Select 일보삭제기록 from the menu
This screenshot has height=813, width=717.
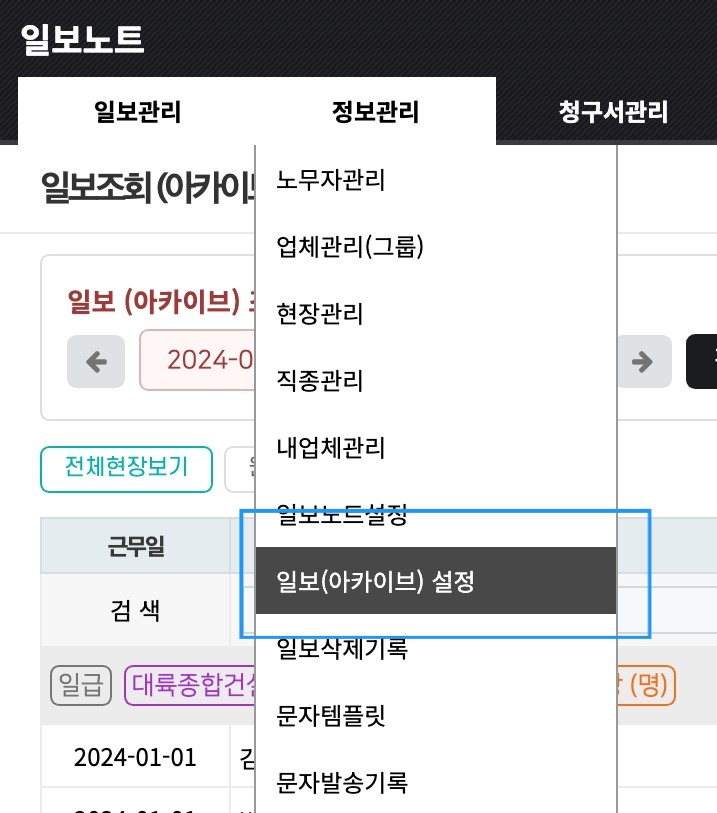tap(342, 649)
